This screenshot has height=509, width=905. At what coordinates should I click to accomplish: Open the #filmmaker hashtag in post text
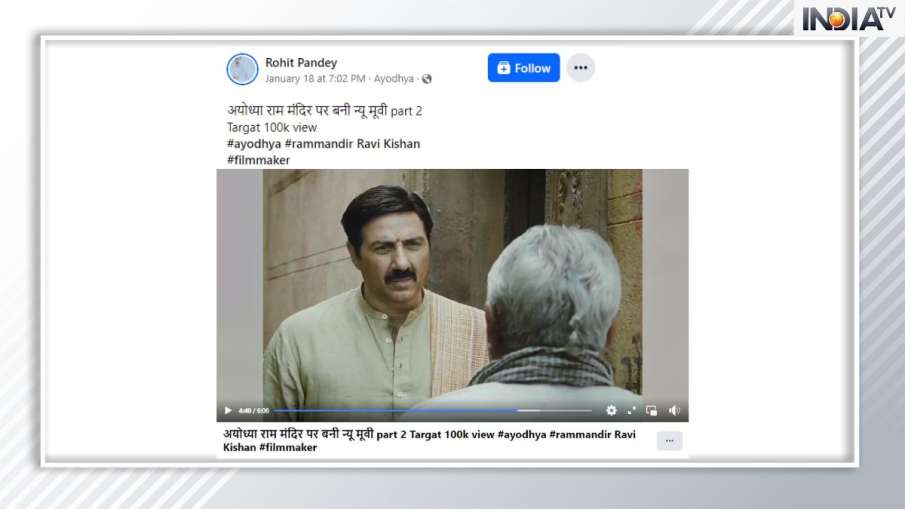click(x=258, y=160)
